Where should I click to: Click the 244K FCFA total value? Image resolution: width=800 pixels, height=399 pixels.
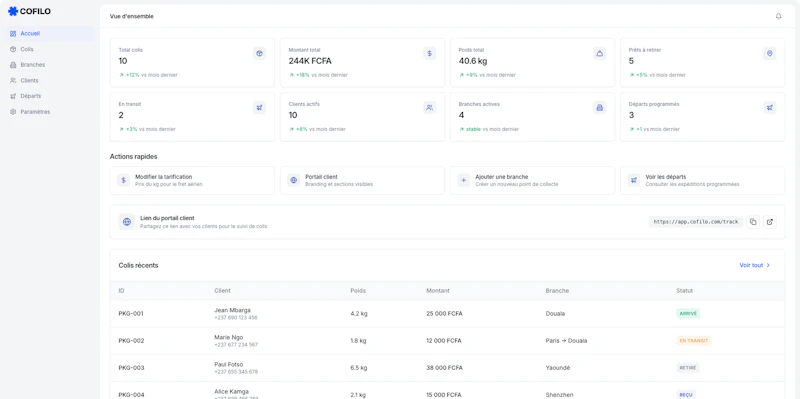(310, 61)
